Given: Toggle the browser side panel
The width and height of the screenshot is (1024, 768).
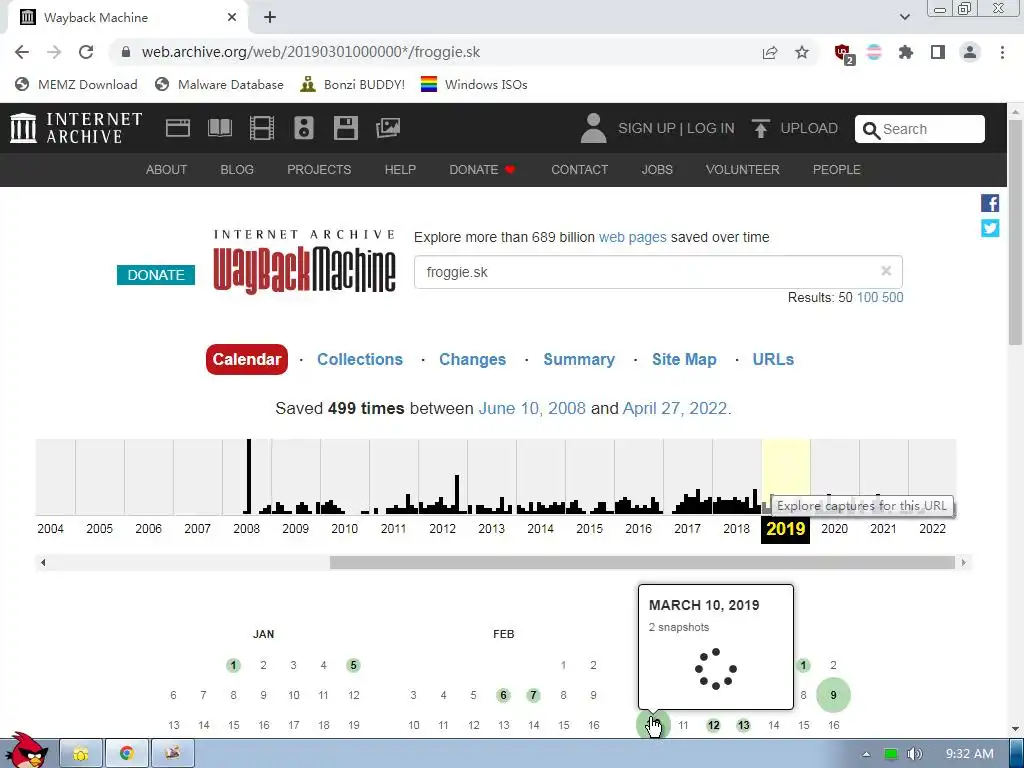Looking at the screenshot, I should click(x=938, y=52).
